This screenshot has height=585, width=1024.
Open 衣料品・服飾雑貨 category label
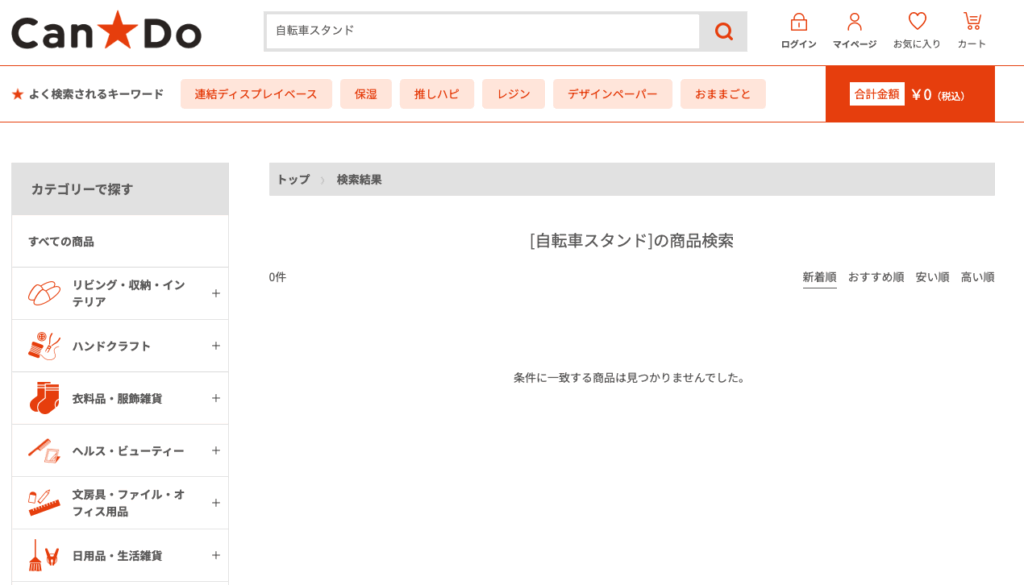[117, 398]
